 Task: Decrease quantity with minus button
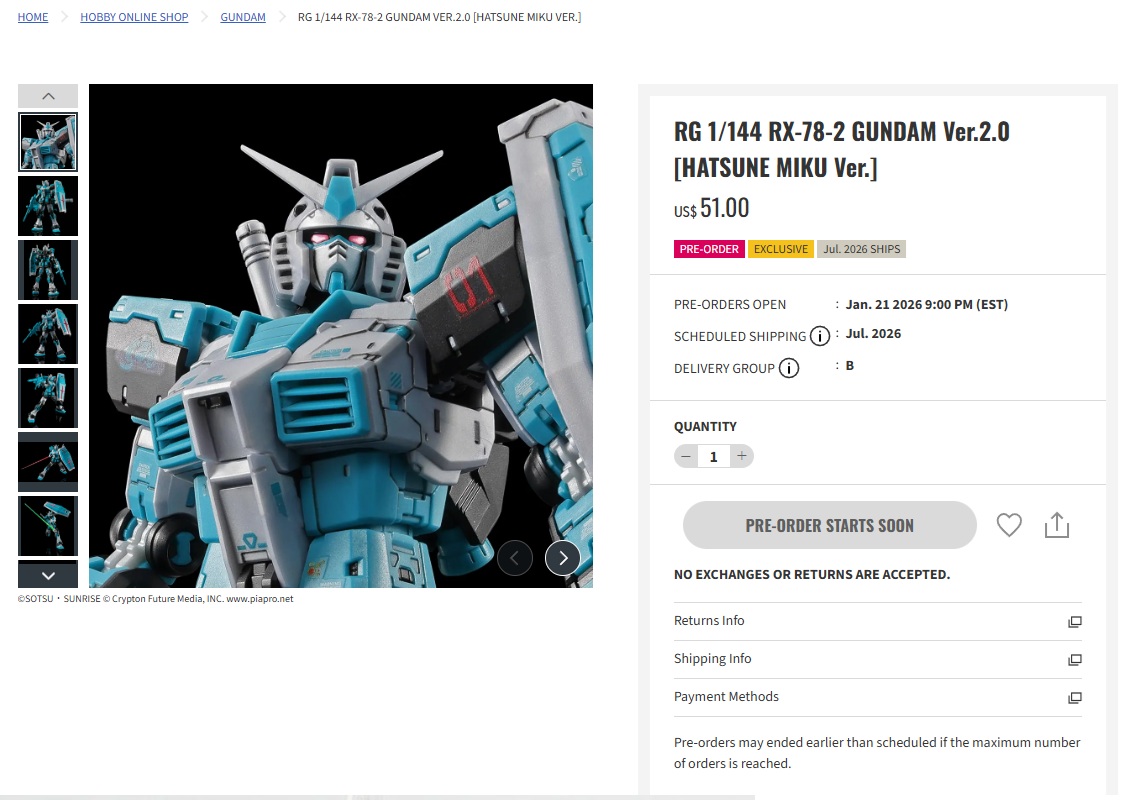coord(686,456)
